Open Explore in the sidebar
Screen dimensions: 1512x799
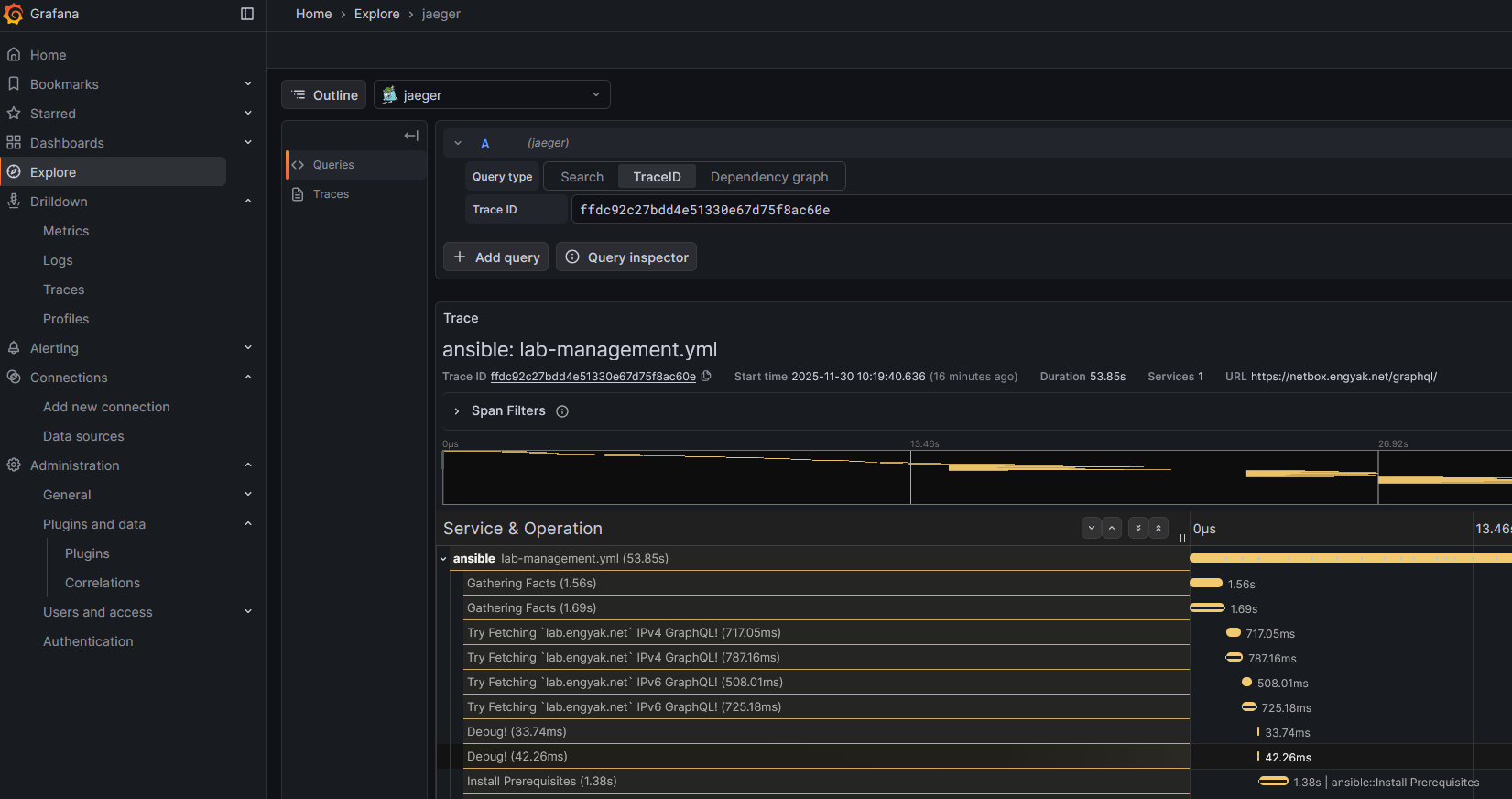53,172
